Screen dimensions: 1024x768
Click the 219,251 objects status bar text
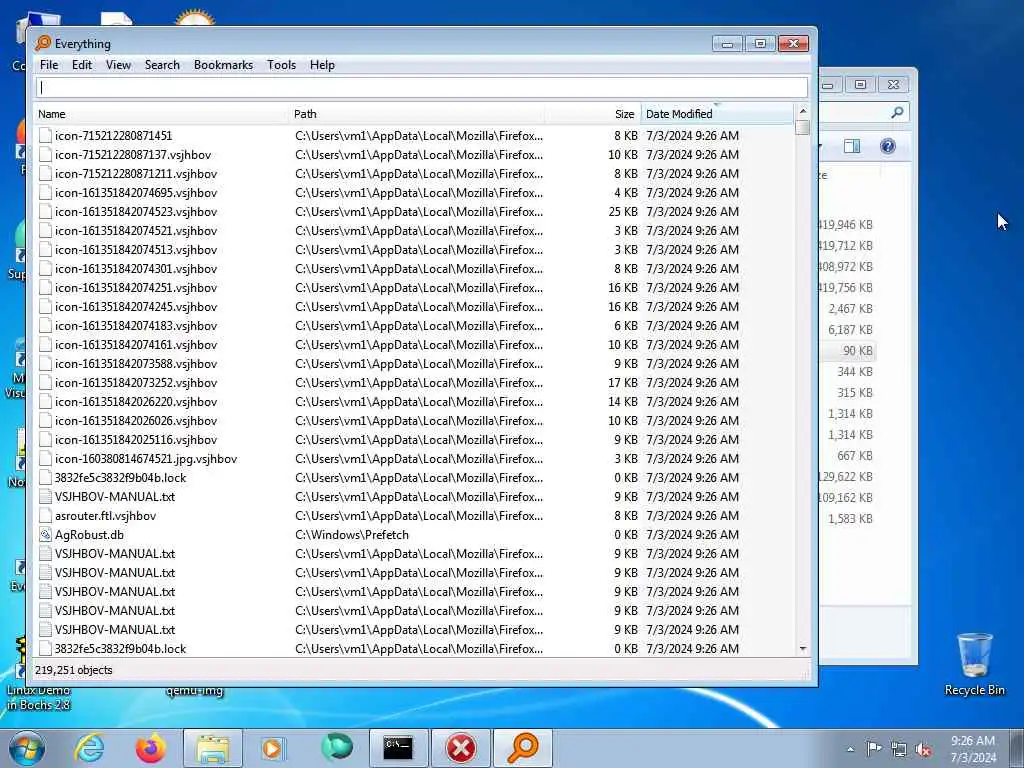point(74,670)
